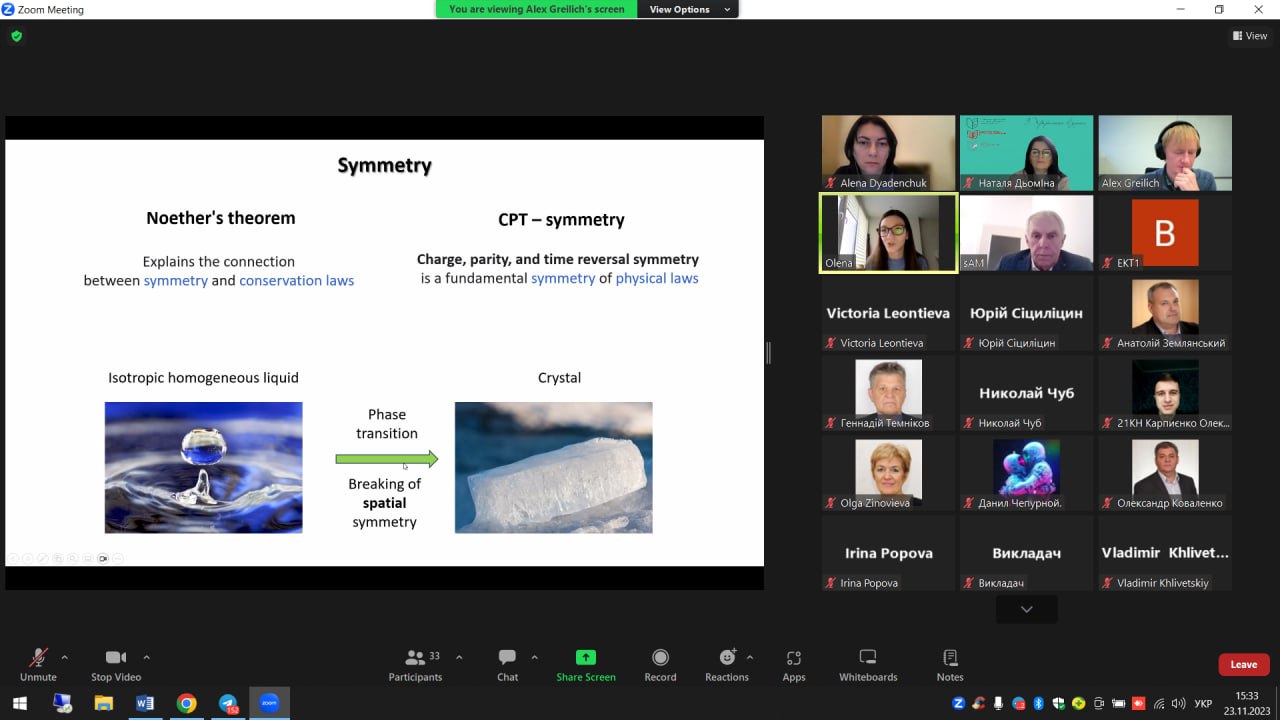The height and width of the screenshot is (720, 1280).
Task: Open the View Options dropdown
Action: [688, 9]
